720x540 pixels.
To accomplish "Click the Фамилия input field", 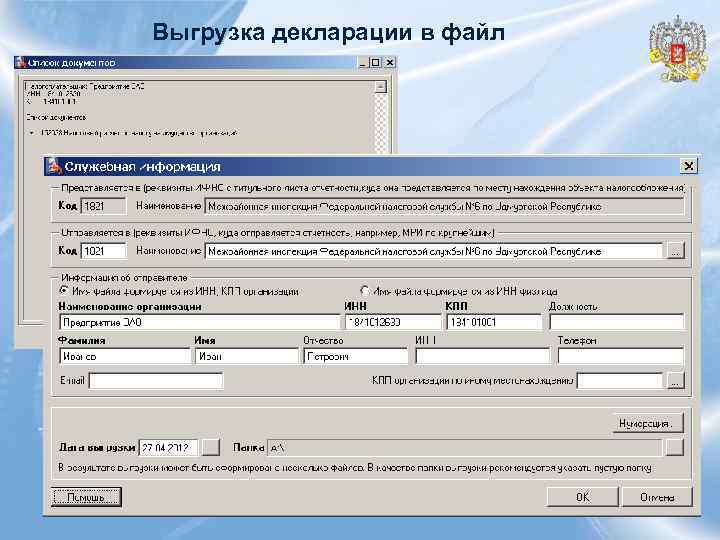I will 124,356.
